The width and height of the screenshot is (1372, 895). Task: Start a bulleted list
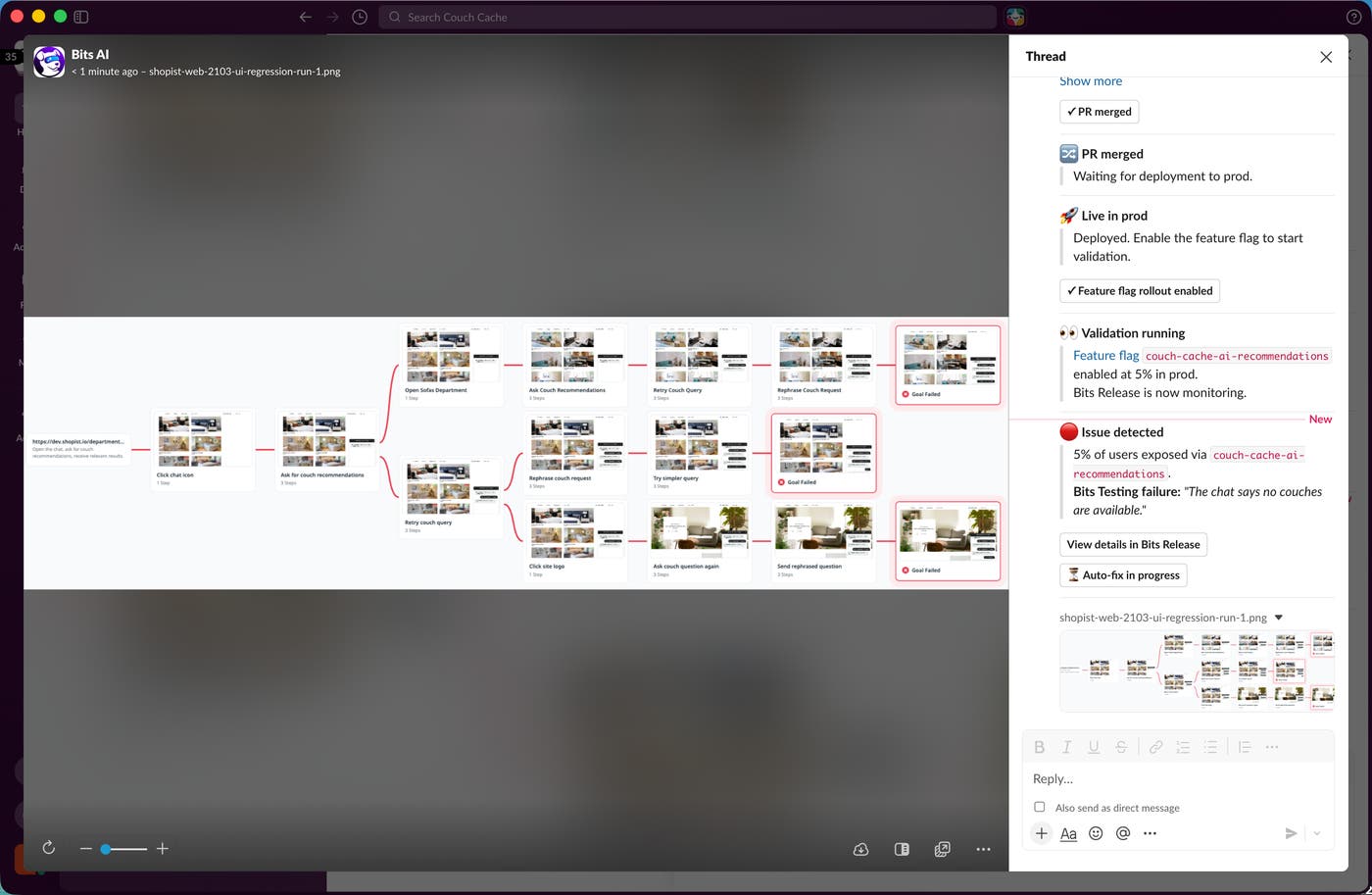point(1210,747)
